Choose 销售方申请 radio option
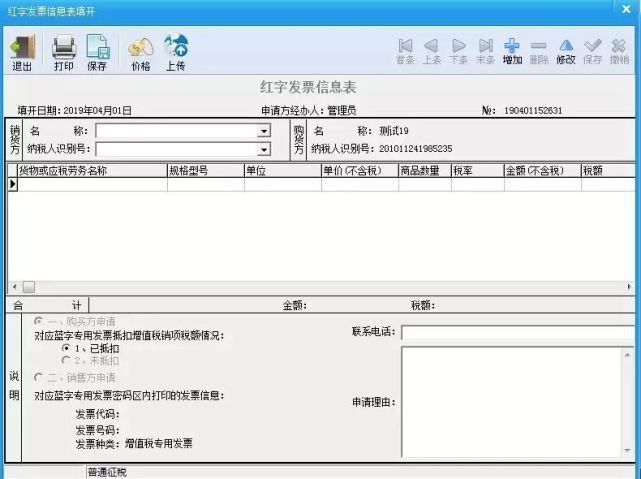The width and height of the screenshot is (641, 479). click(x=38, y=377)
